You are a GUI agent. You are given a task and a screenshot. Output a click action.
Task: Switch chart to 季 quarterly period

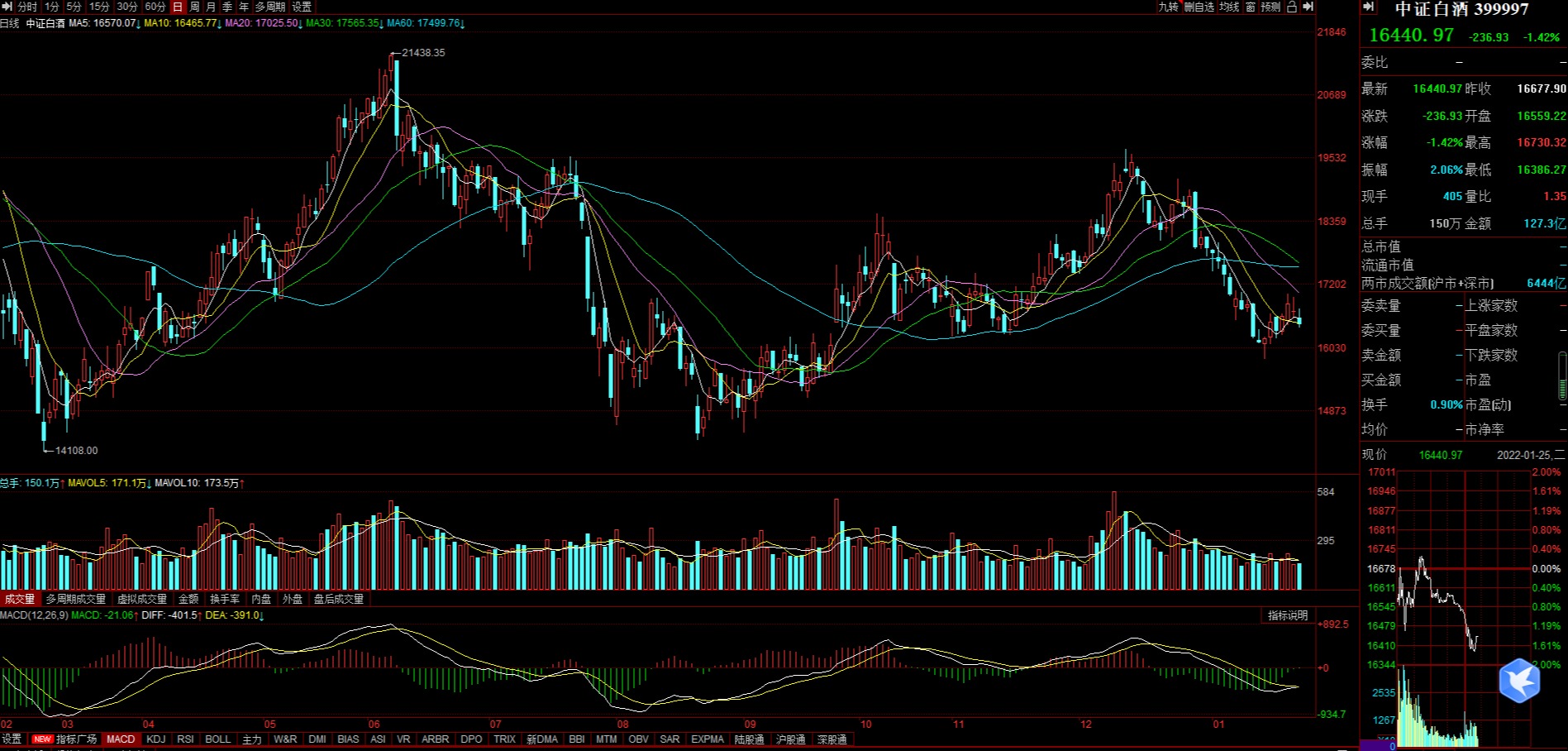click(x=227, y=7)
